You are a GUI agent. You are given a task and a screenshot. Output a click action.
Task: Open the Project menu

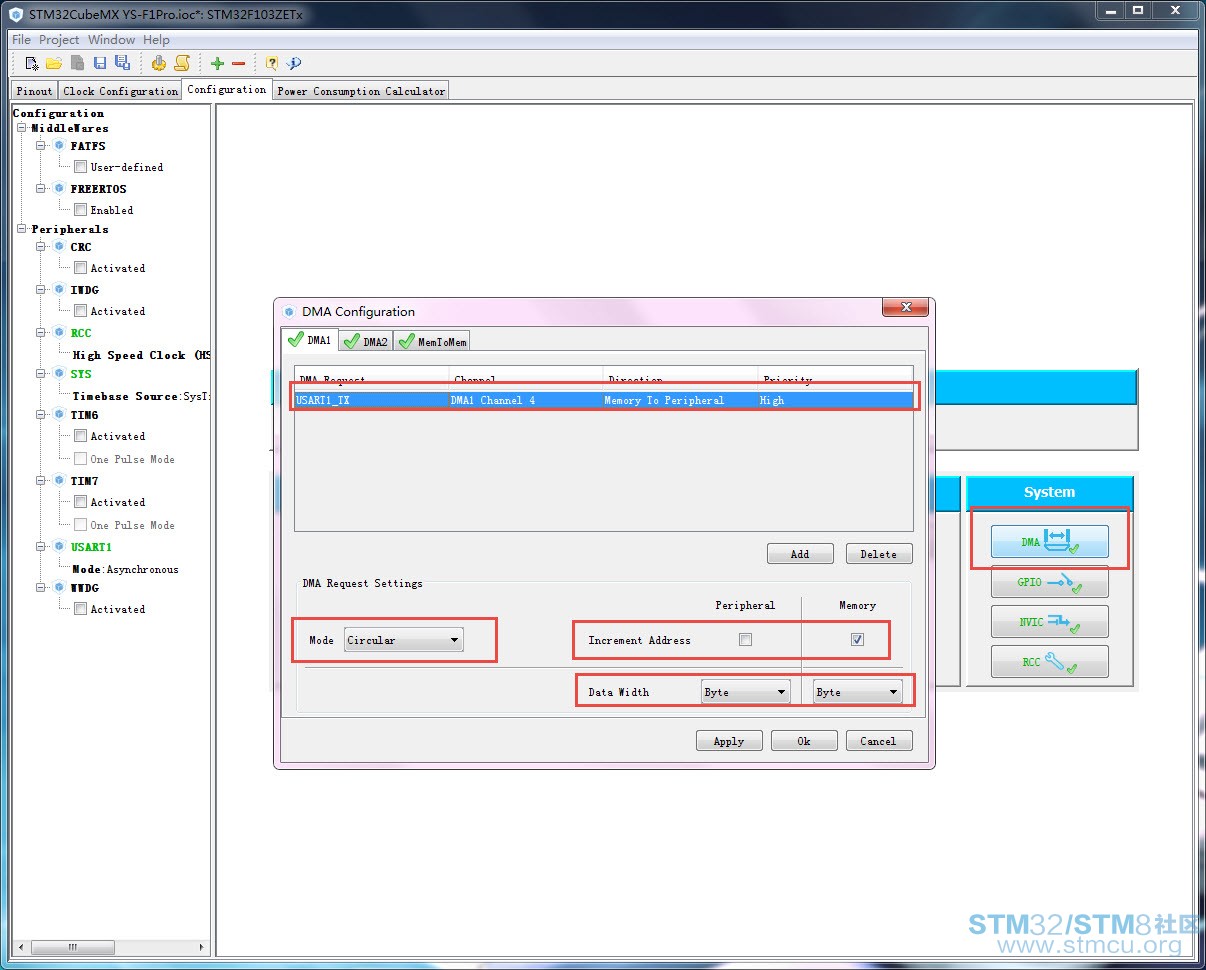pos(59,39)
